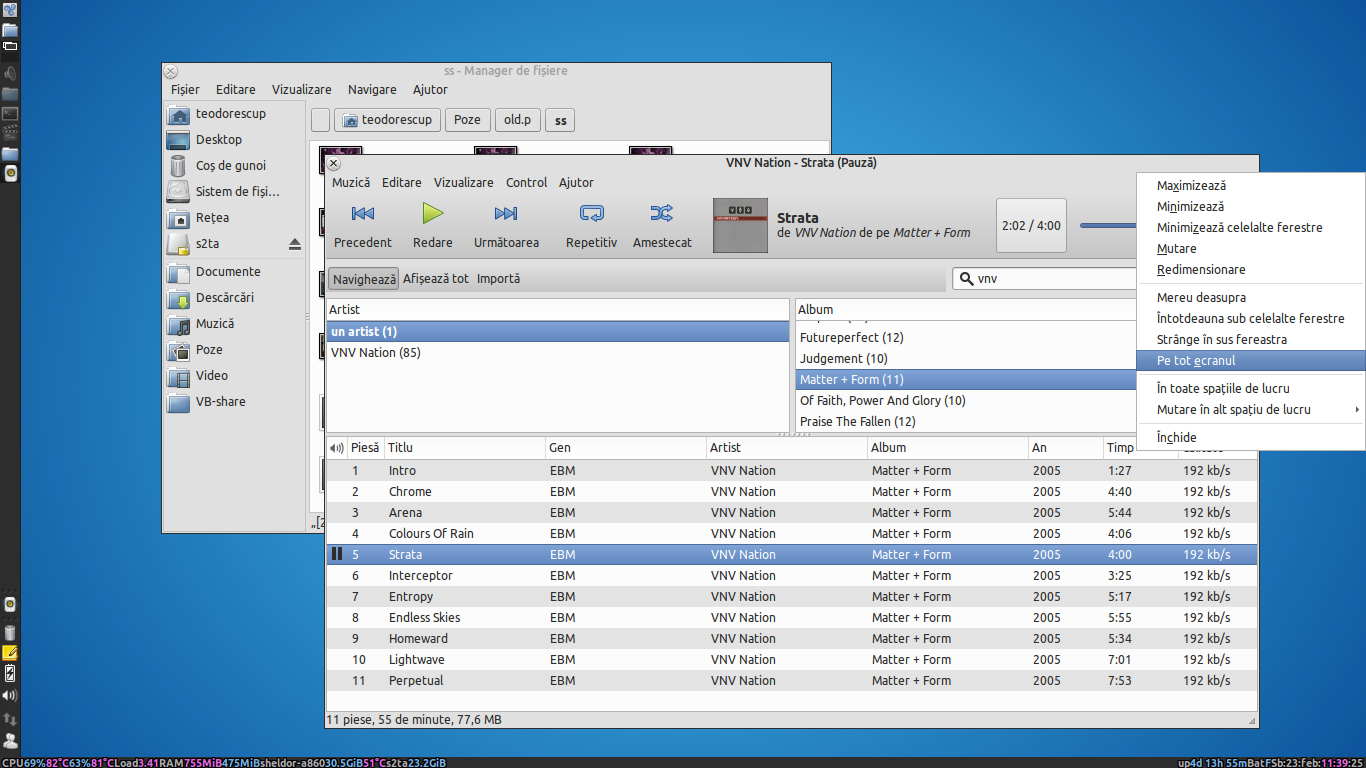Click user icon in left panel
The height and width of the screenshot is (768, 1366).
coord(10,740)
